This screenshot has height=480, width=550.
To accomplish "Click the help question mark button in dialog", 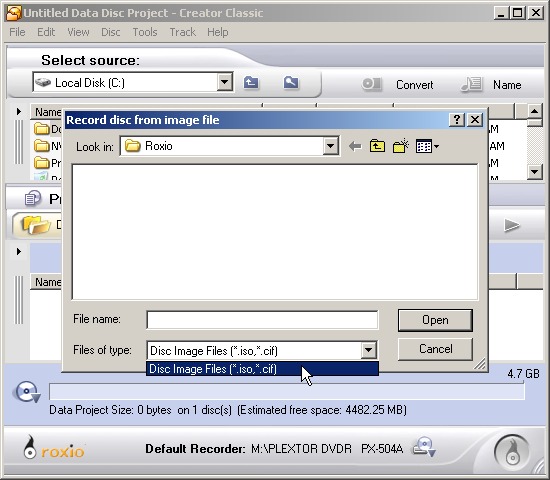I will click(x=457, y=120).
